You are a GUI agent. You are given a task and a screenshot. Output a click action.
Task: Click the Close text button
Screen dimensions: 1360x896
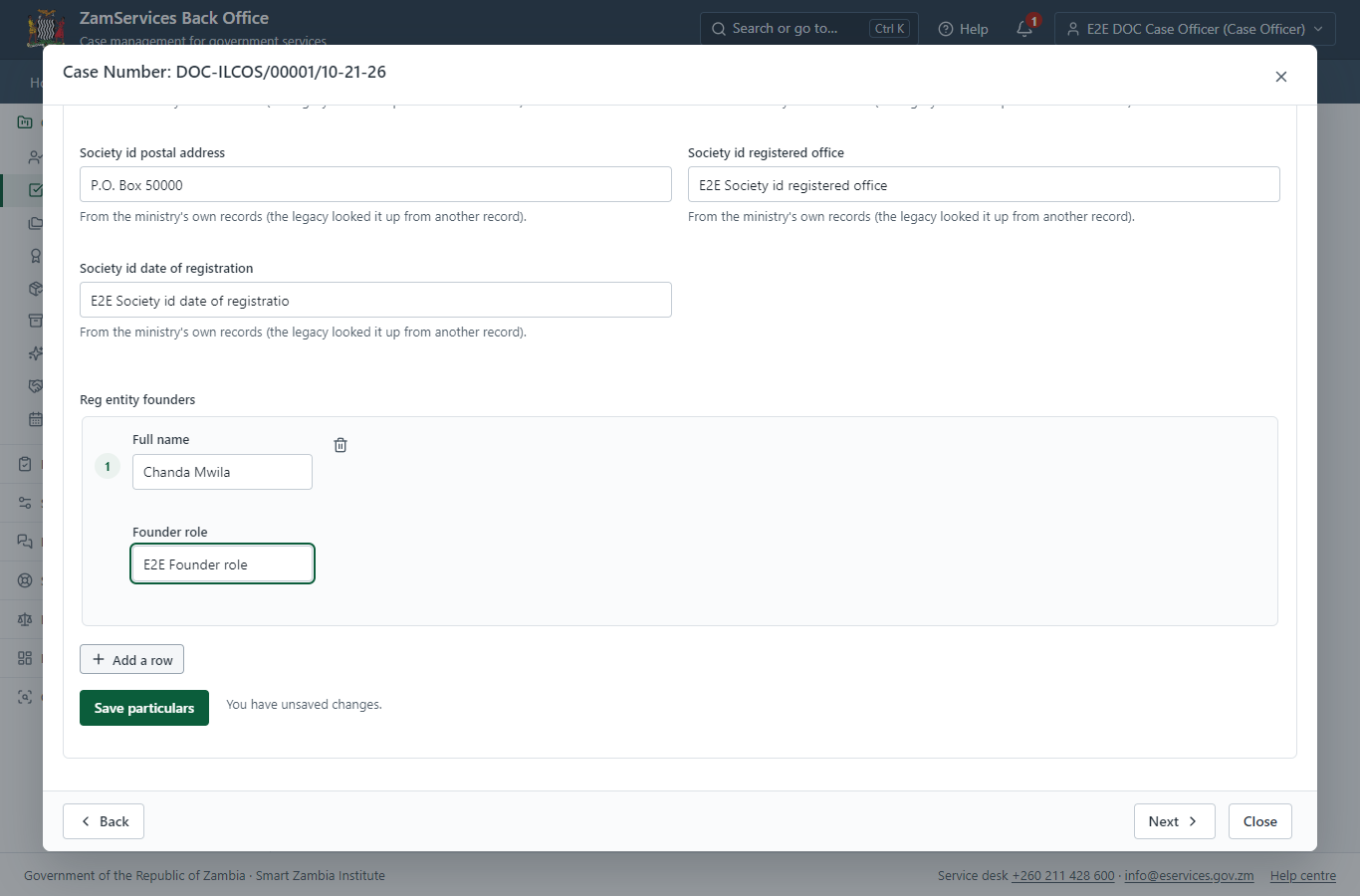[1259, 821]
